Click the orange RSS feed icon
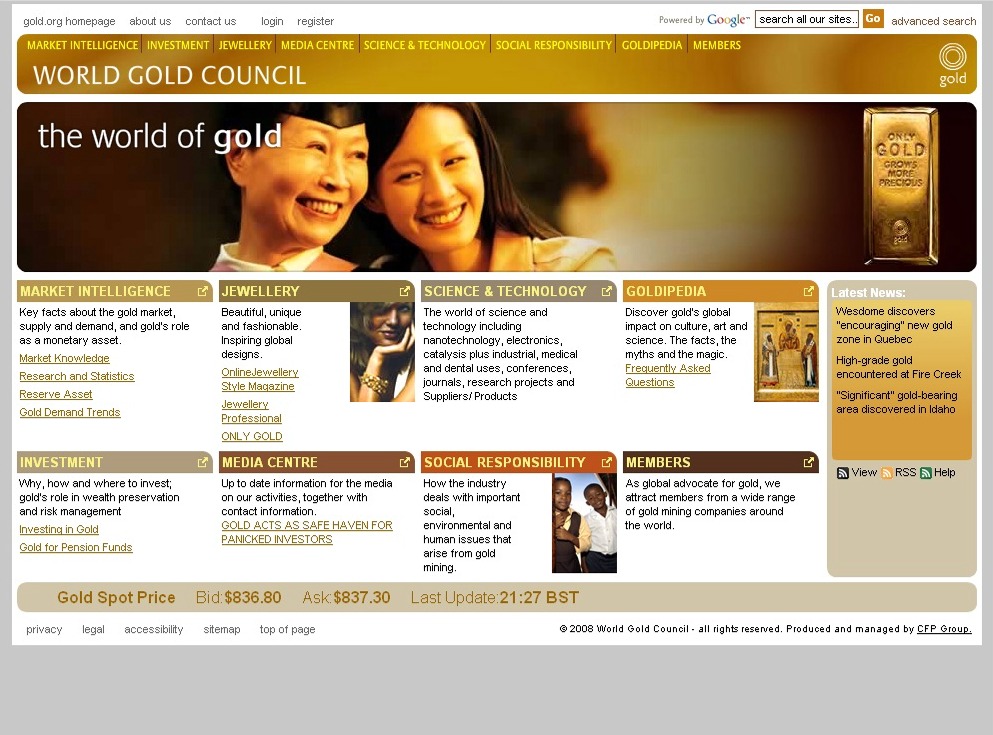This screenshot has height=735, width=993. 887,473
